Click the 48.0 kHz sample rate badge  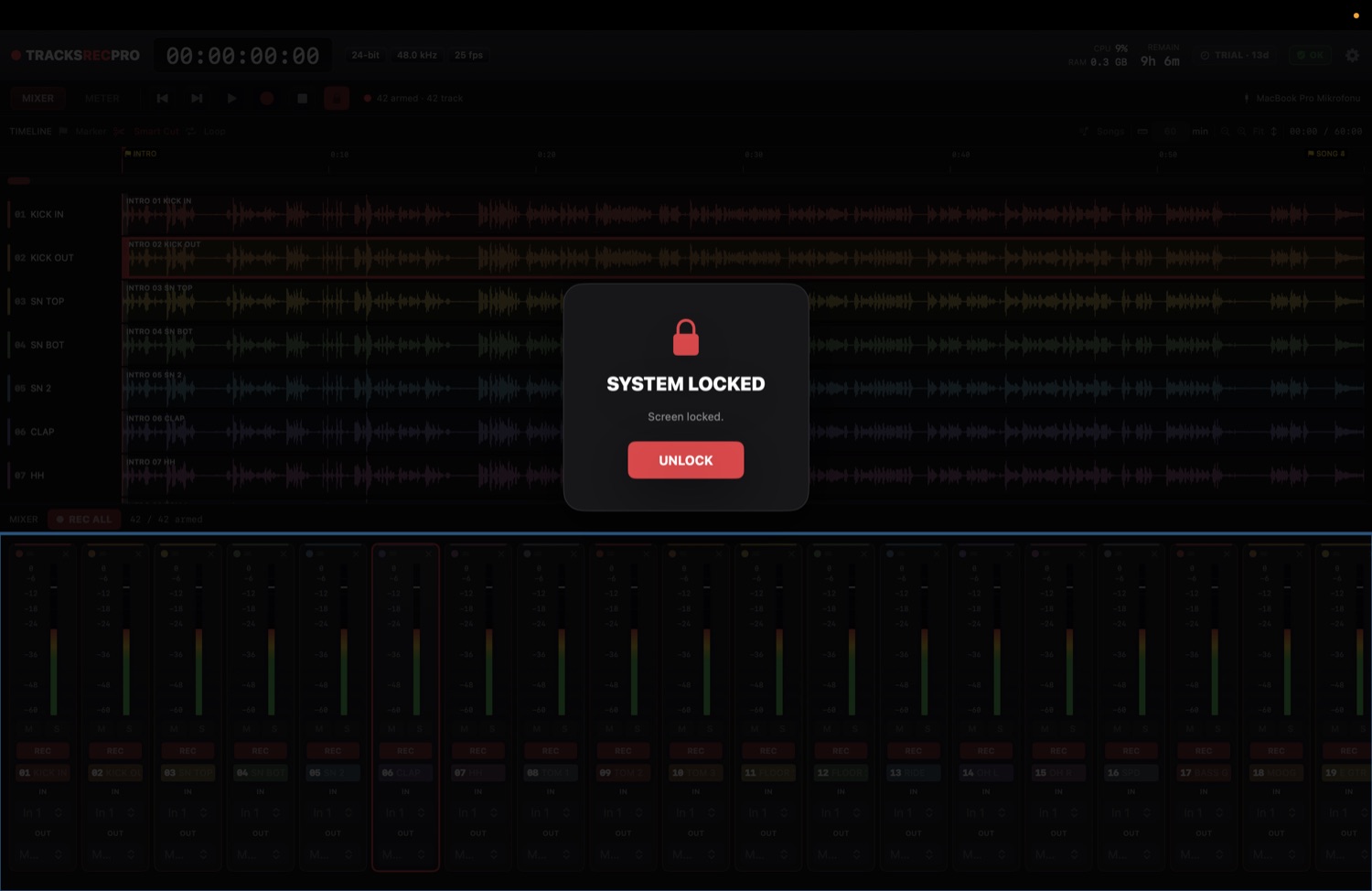(417, 55)
